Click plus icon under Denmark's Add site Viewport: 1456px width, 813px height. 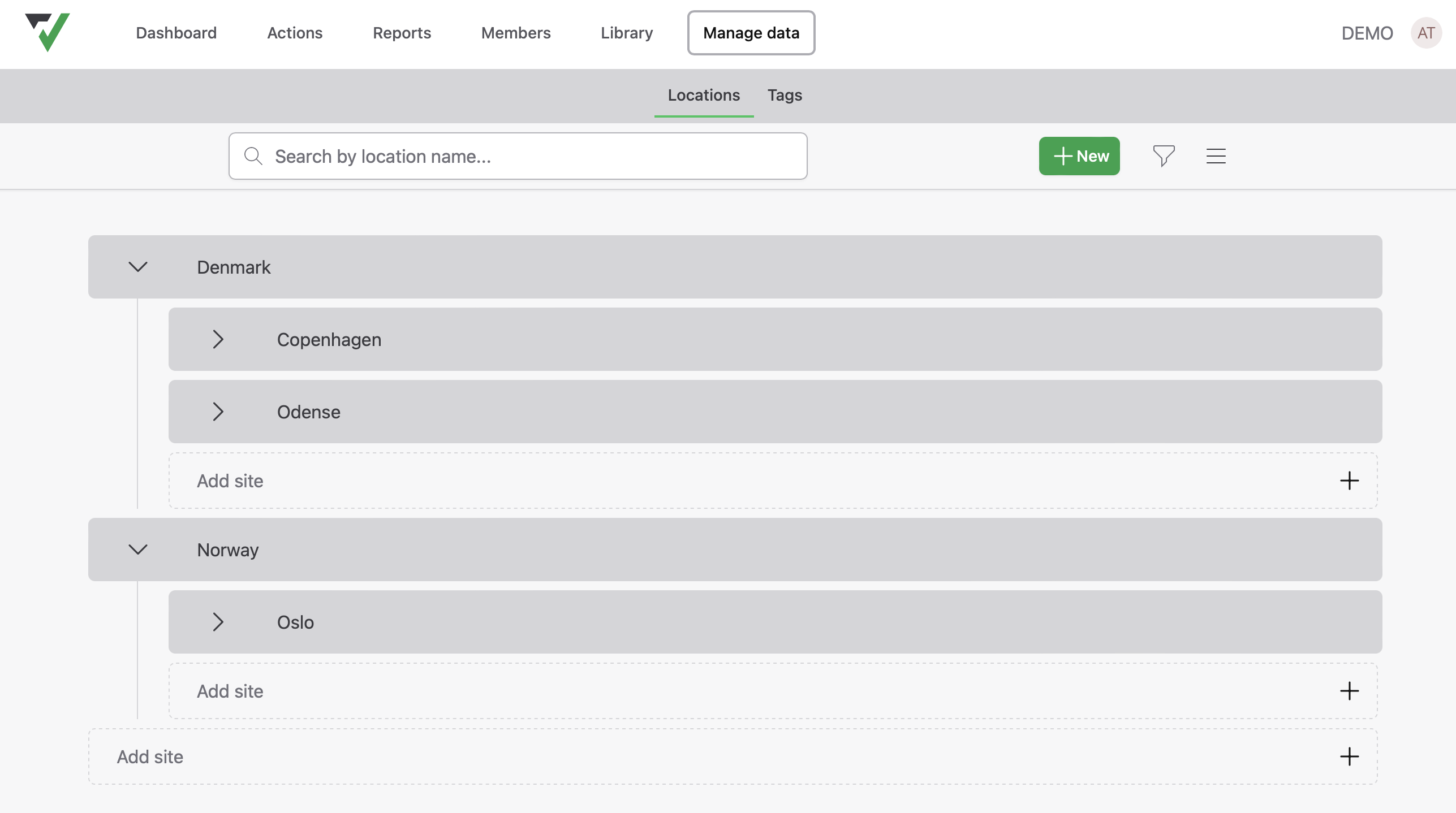tap(1349, 481)
